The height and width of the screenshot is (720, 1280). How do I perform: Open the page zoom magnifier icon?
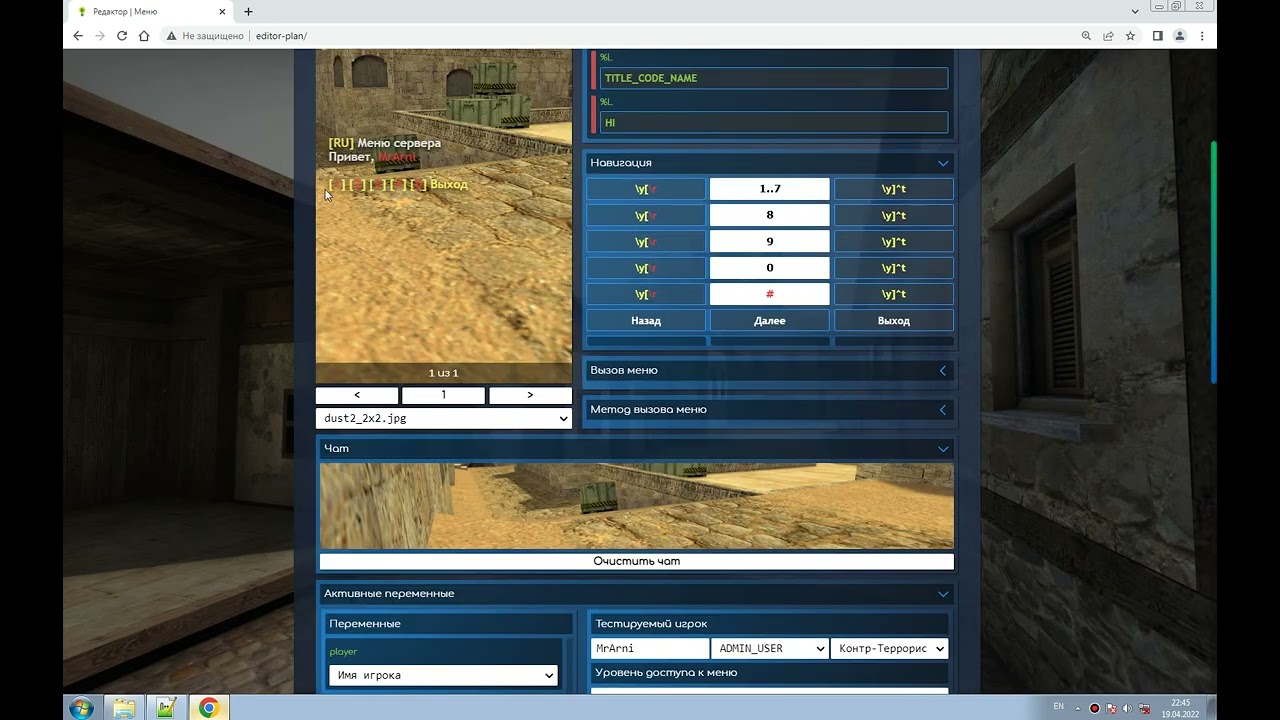[x=1086, y=36]
